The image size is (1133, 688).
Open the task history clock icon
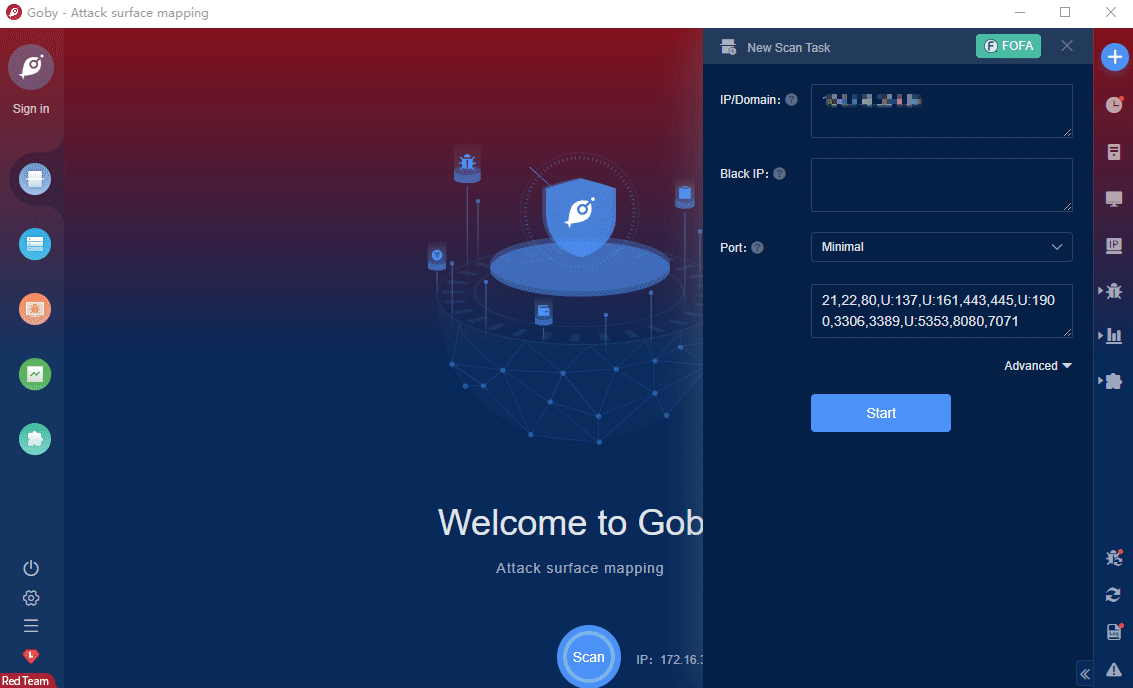(1114, 105)
